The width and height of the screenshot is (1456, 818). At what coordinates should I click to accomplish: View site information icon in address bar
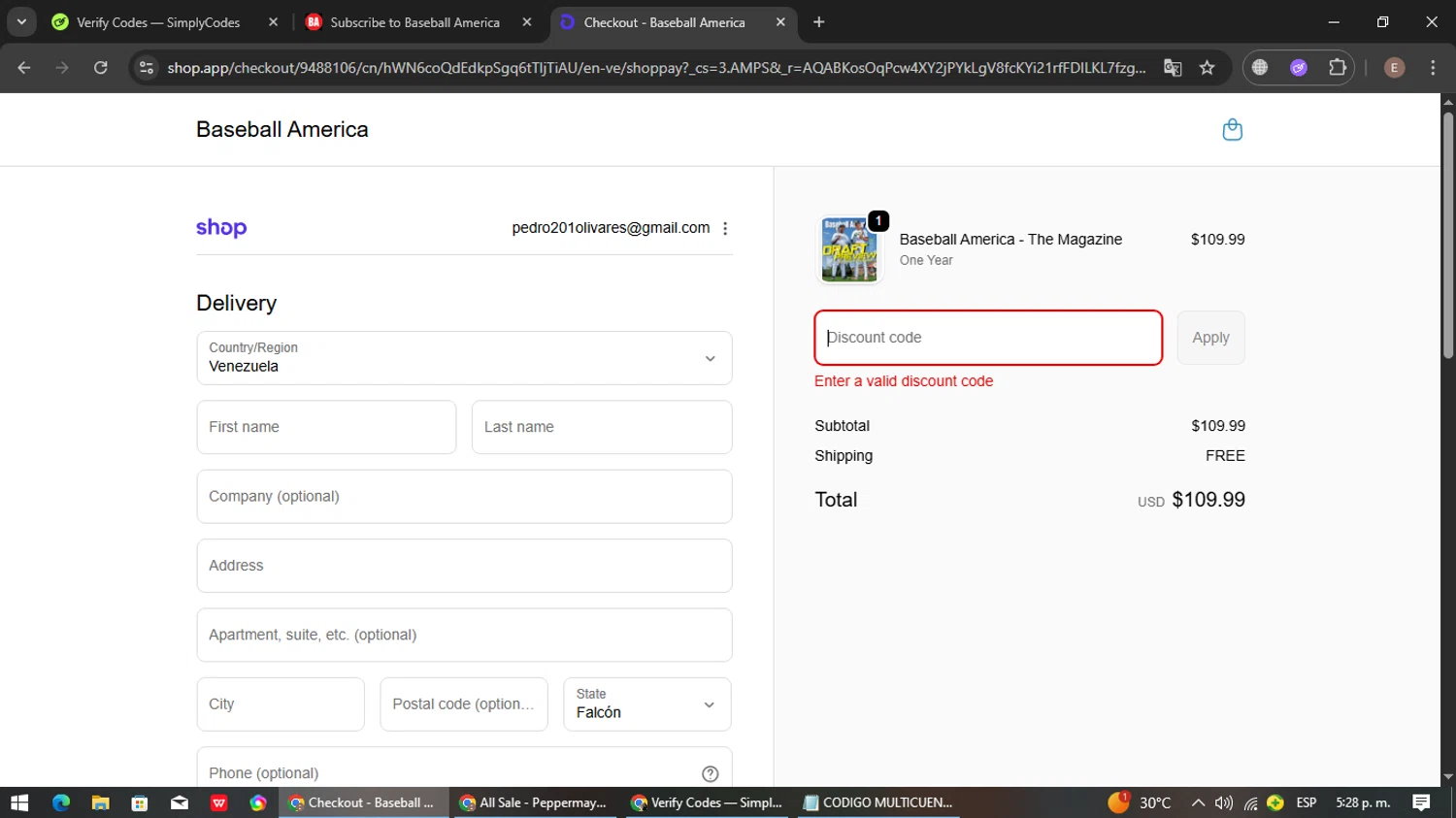pyautogui.click(x=147, y=68)
